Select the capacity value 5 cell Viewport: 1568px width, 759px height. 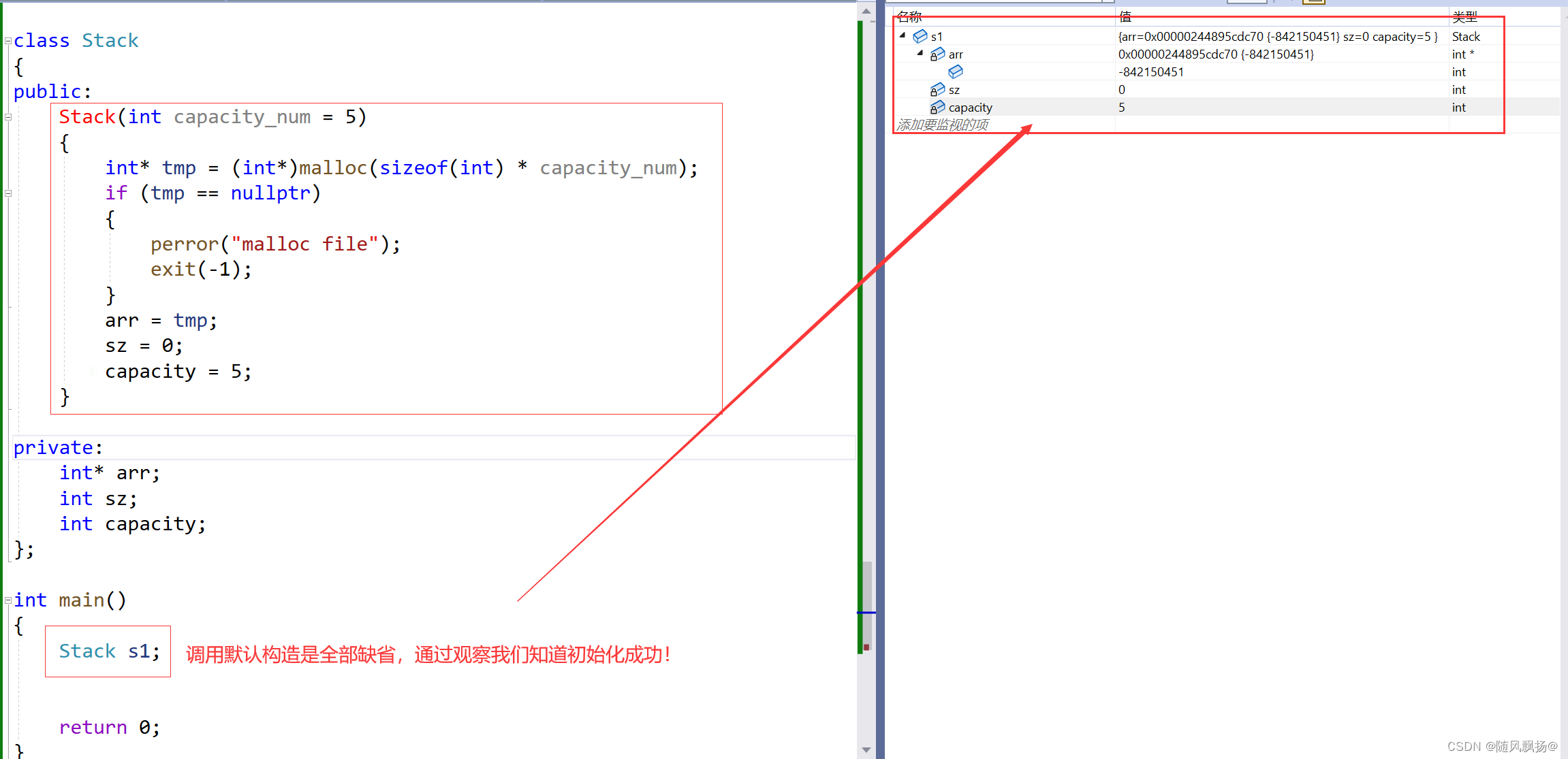(x=1282, y=107)
